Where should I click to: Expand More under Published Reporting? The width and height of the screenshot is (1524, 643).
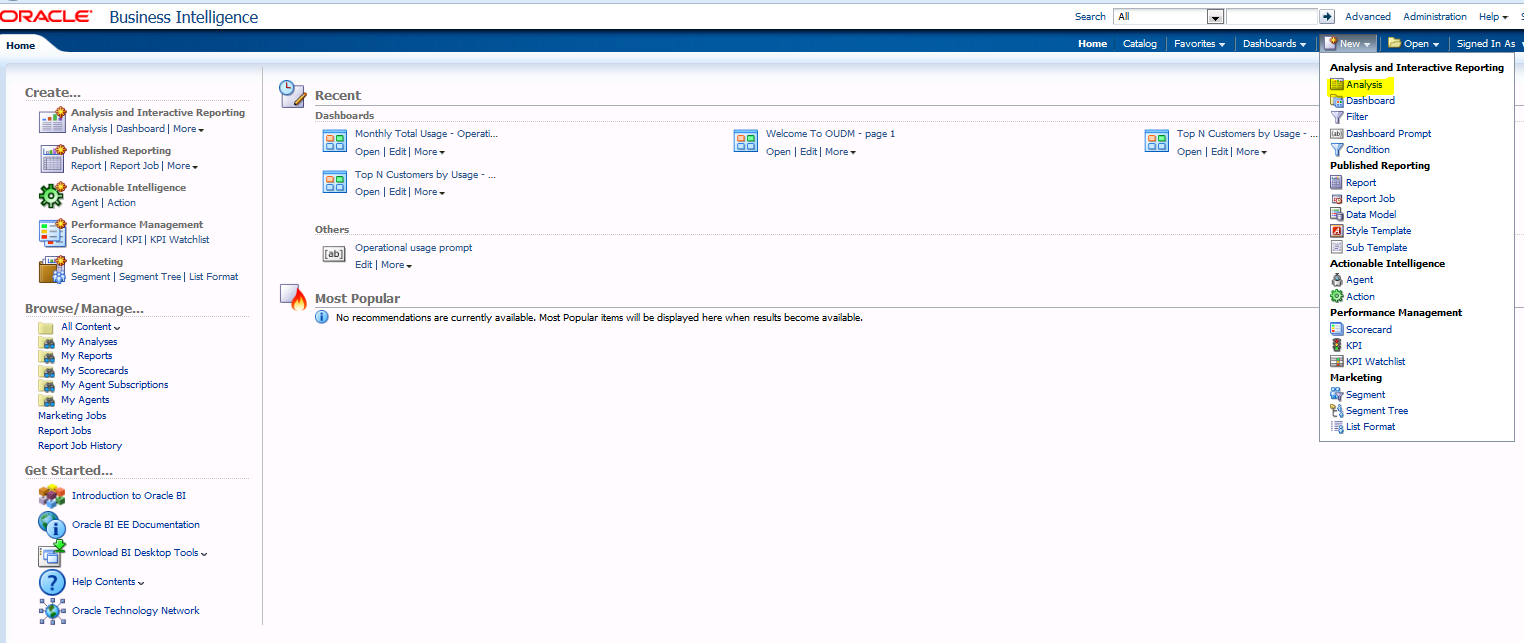pos(182,166)
